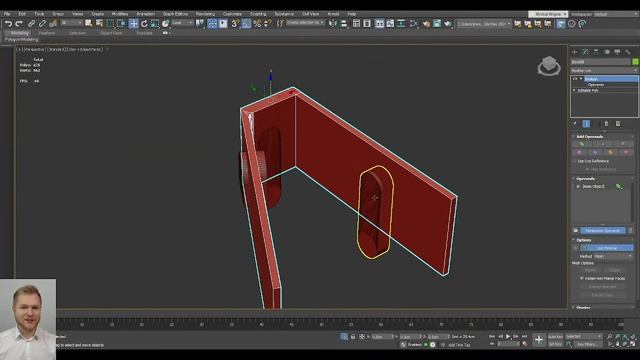Collapse the Add Operands rollout
This screenshot has width=640, height=360.
pos(589,137)
